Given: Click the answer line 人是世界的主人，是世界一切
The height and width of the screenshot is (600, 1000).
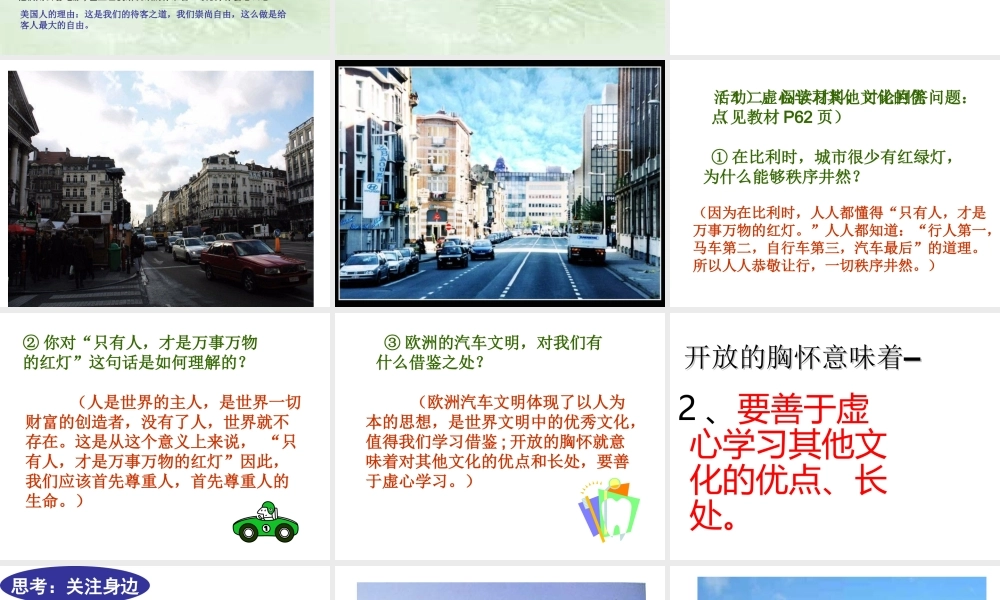Looking at the screenshot, I should pyautogui.click(x=189, y=402).
